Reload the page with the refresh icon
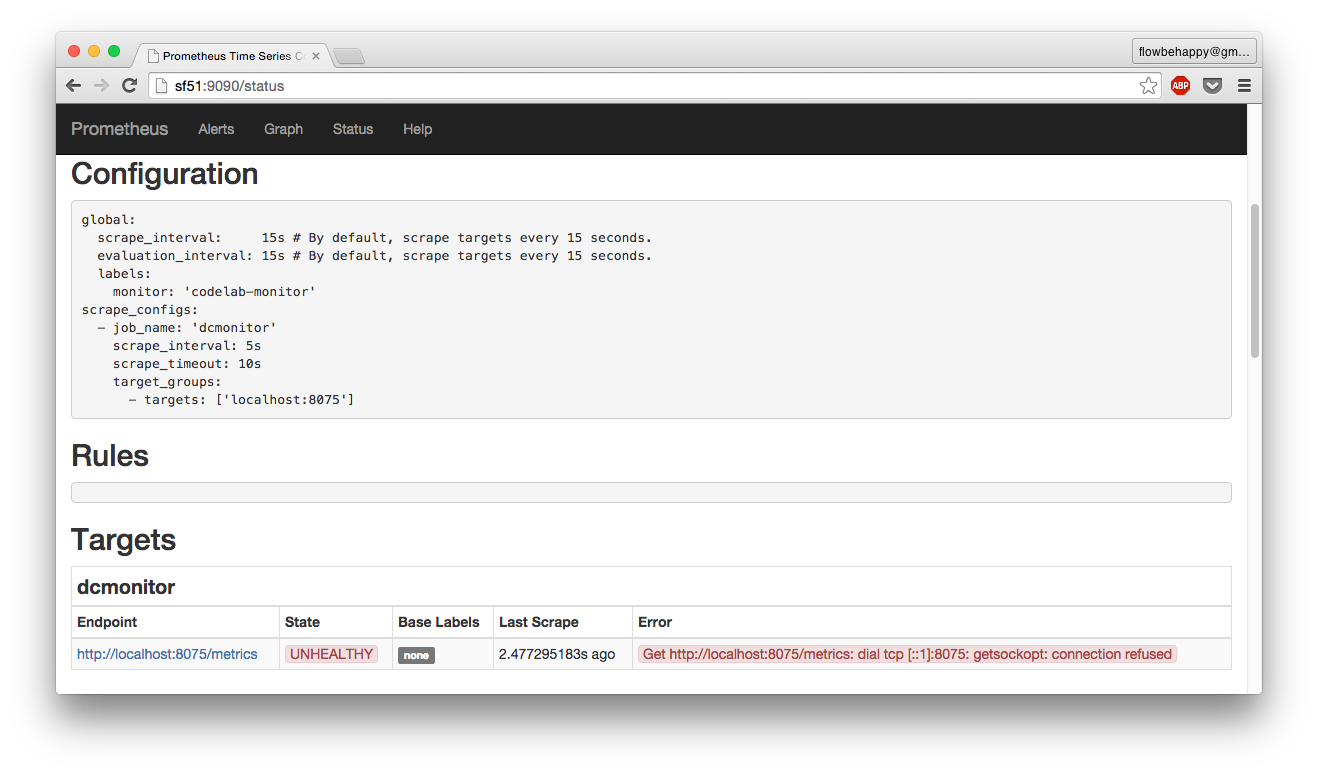Viewport: 1318px width, 774px height. pos(129,86)
